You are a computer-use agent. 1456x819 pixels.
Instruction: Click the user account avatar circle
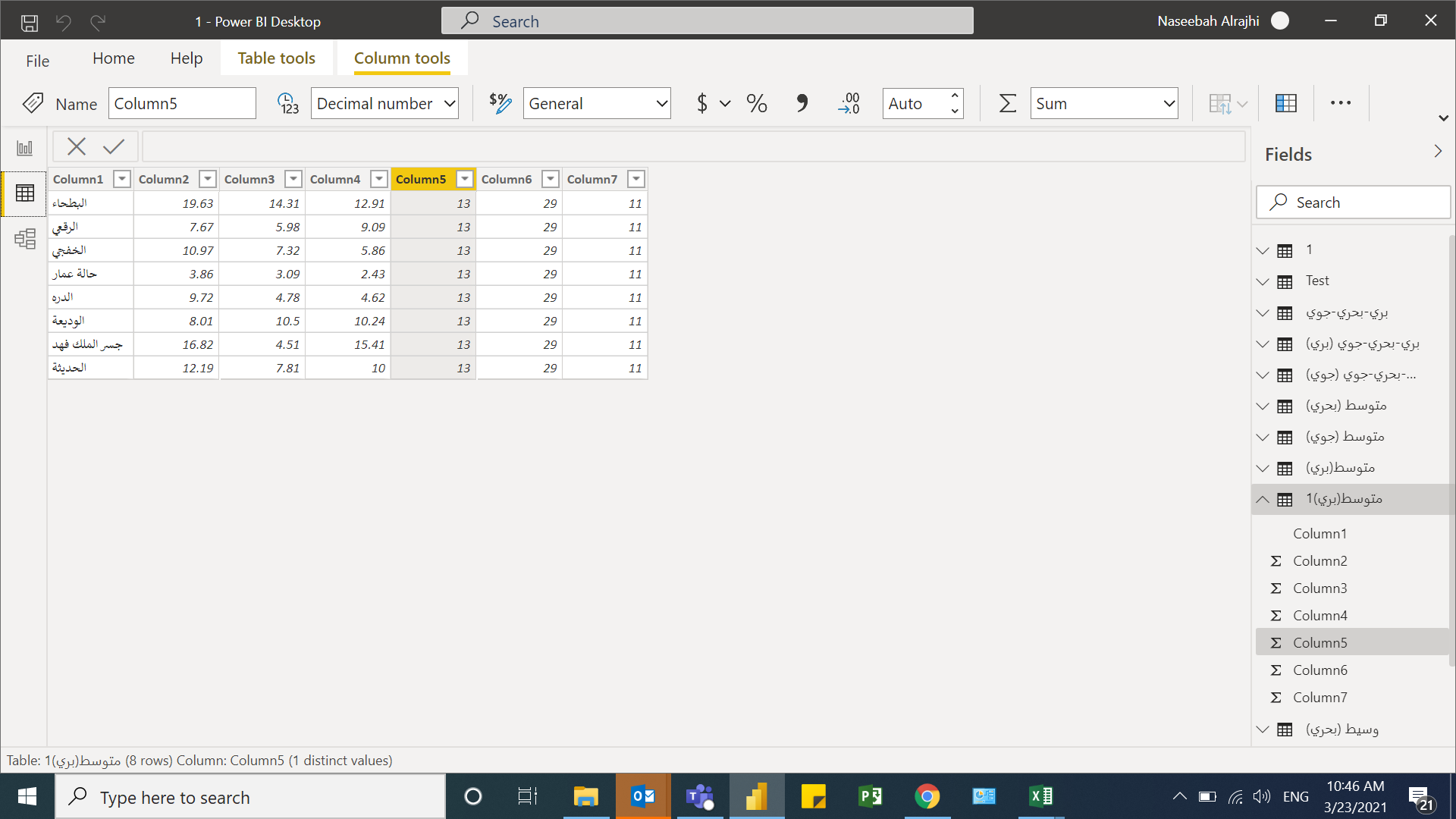tap(1280, 21)
